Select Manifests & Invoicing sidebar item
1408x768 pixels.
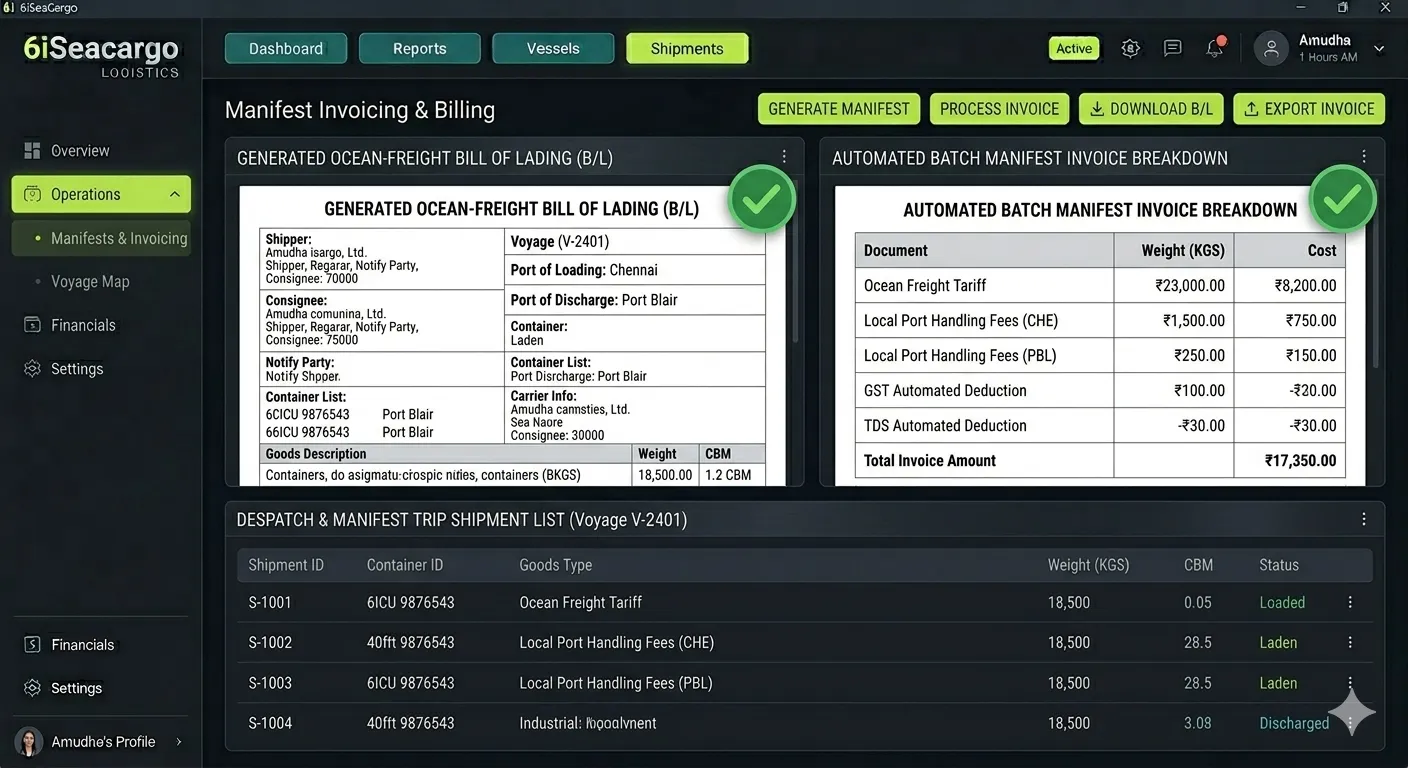click(x=100, y=238)
